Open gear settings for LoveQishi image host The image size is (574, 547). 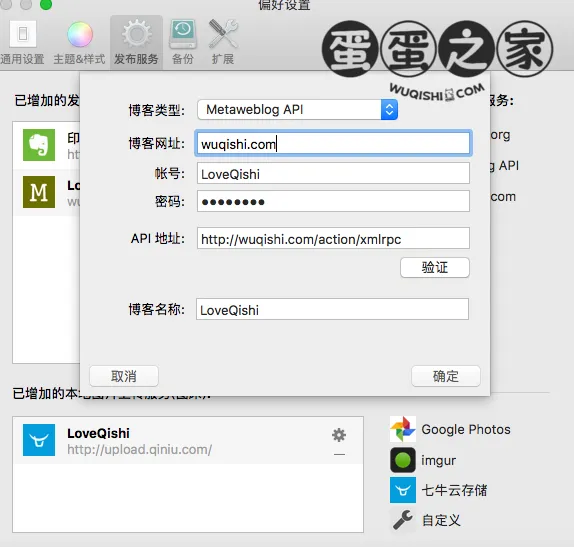[339, 435]
